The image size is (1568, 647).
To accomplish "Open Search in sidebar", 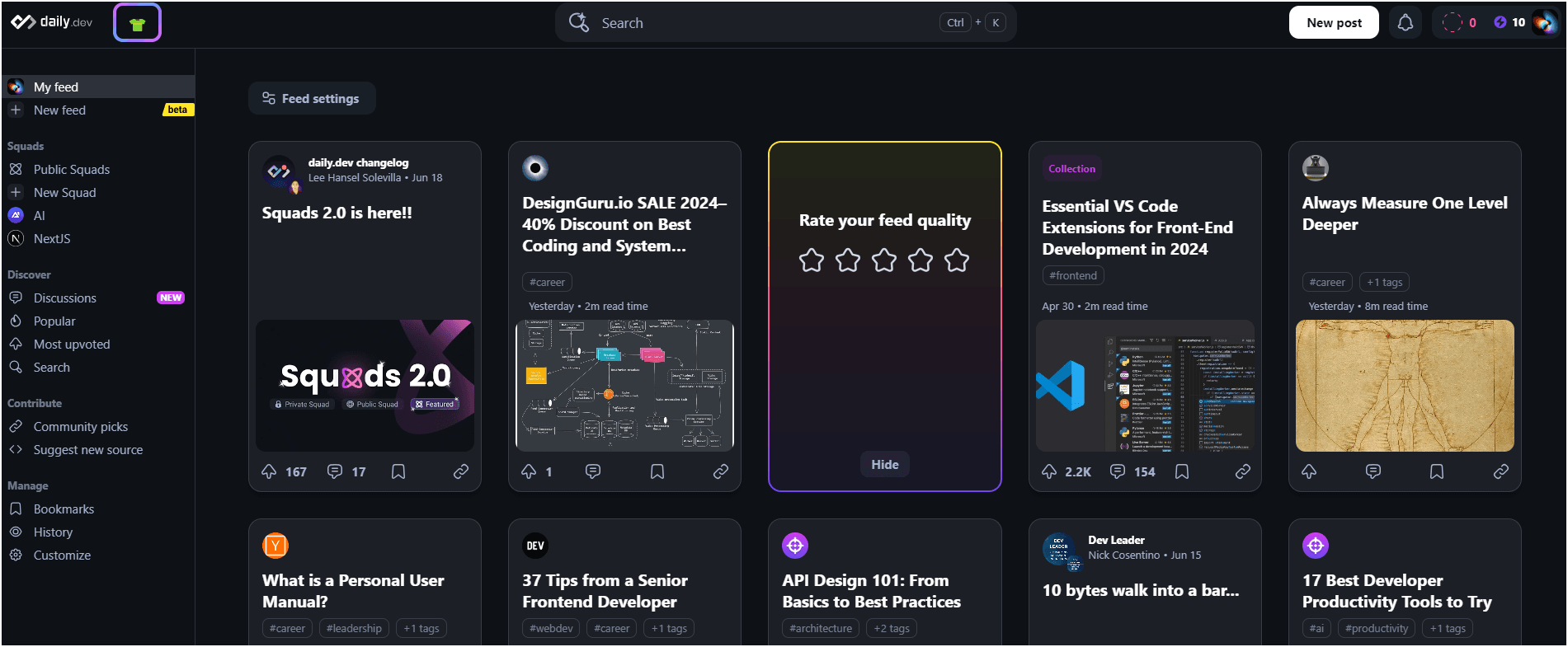I will coord(98,367).
